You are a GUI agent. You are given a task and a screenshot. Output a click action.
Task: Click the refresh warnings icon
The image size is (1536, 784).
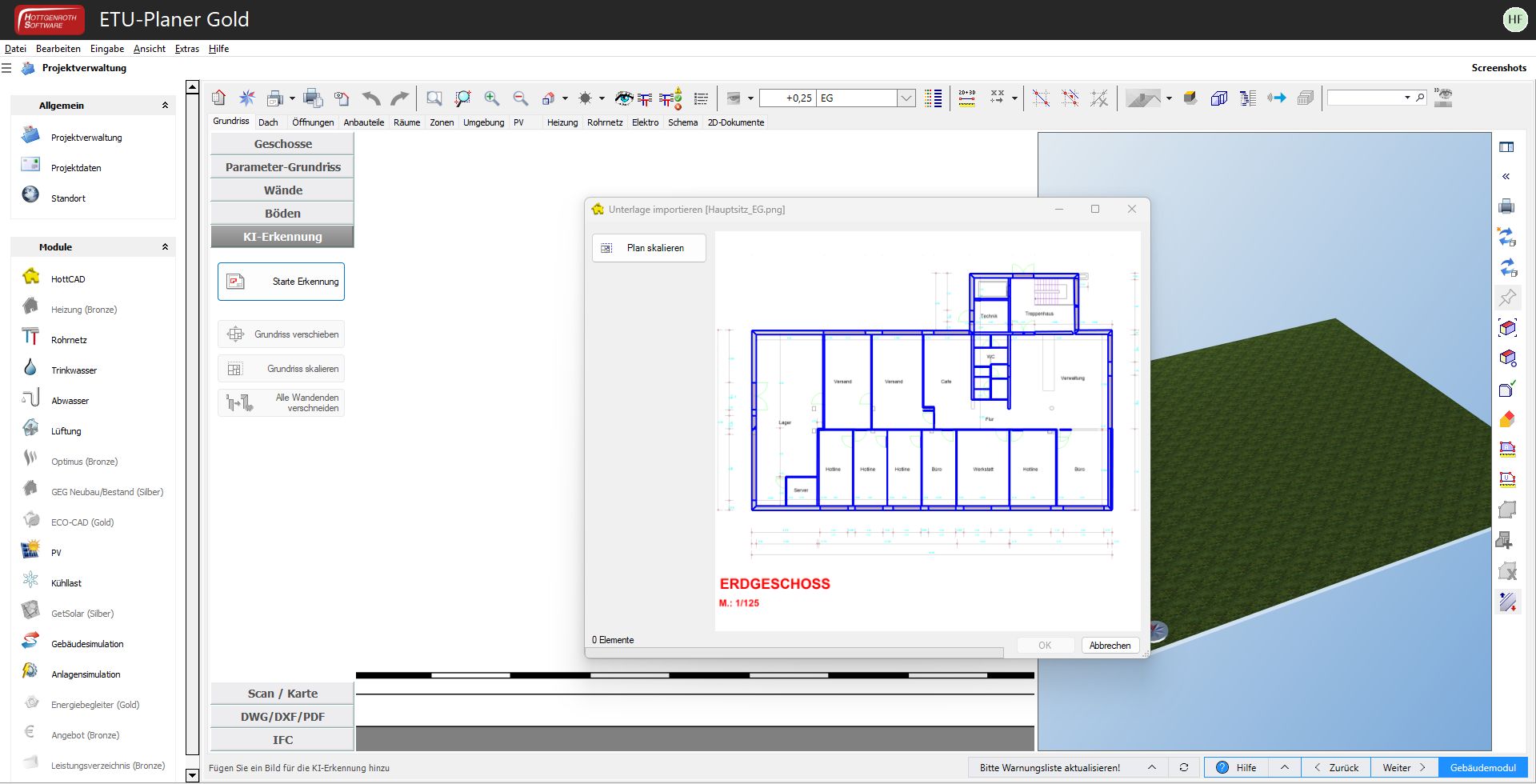tap(1184, 768)
